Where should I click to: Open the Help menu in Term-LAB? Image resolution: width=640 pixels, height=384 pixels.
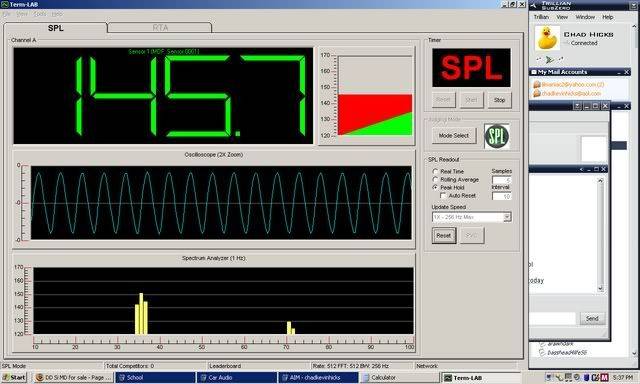[x=57, y=14]
